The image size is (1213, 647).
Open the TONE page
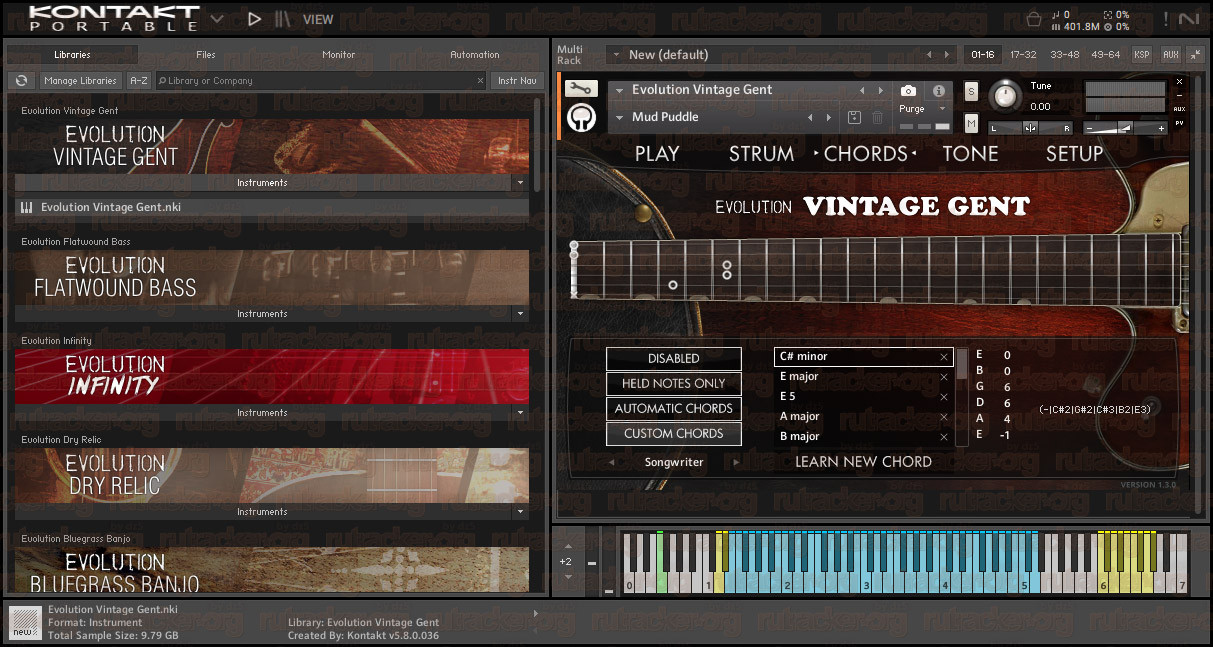970,154
